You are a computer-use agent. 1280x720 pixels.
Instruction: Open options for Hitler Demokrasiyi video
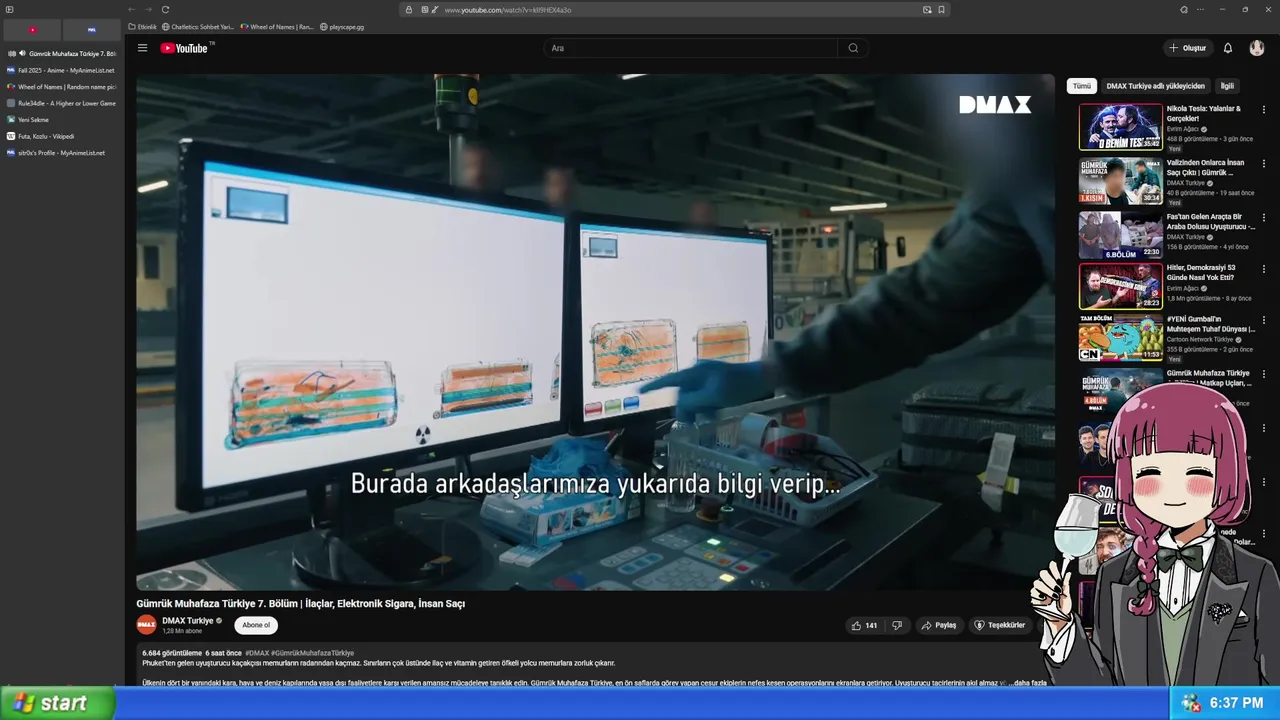coord(1263,268)
